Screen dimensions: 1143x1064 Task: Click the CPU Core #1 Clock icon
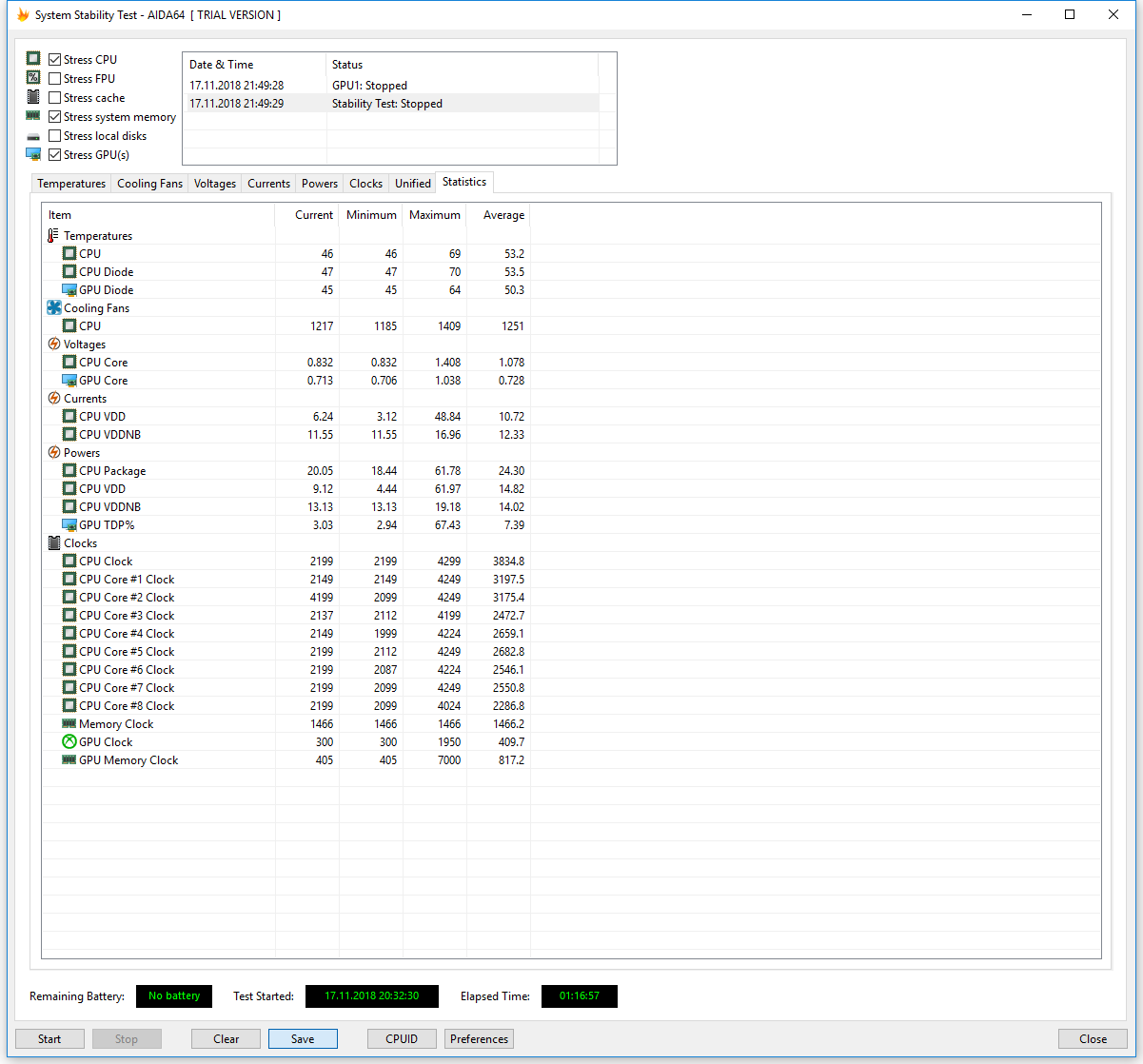tap(69, 579)
